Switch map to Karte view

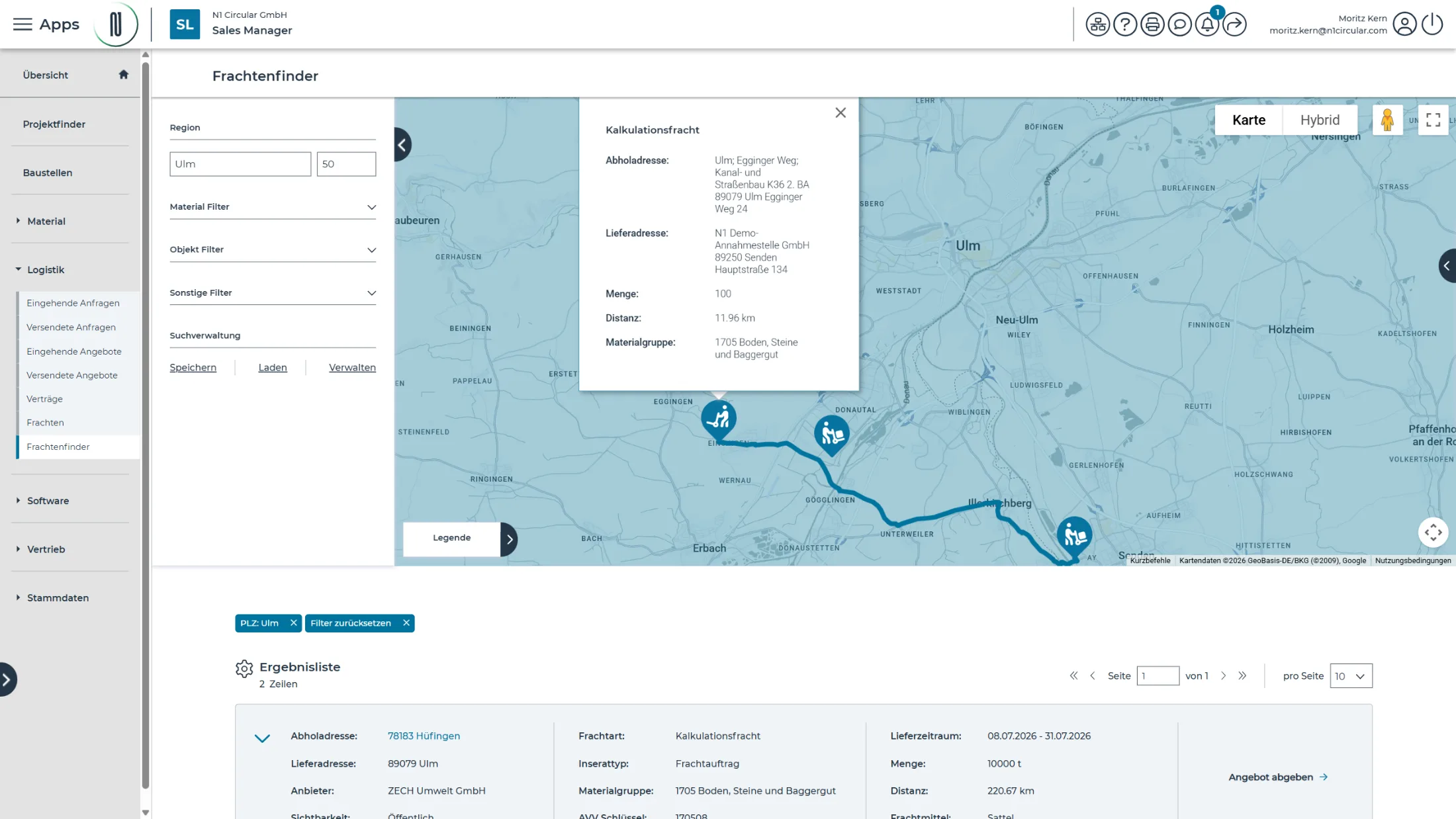[x=1248, y=120]
